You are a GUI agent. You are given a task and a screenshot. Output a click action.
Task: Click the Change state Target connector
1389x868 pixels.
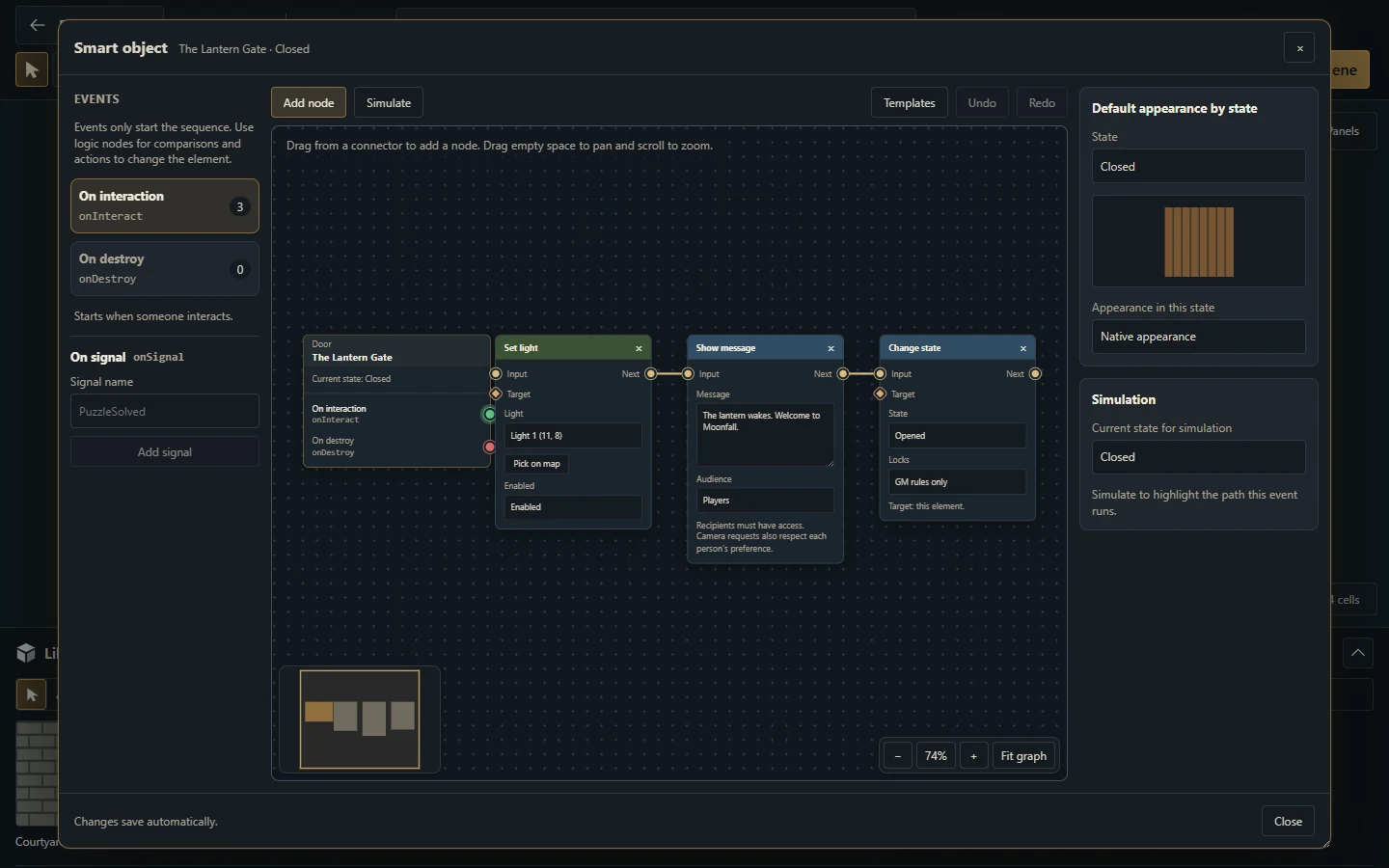(880, 393)
